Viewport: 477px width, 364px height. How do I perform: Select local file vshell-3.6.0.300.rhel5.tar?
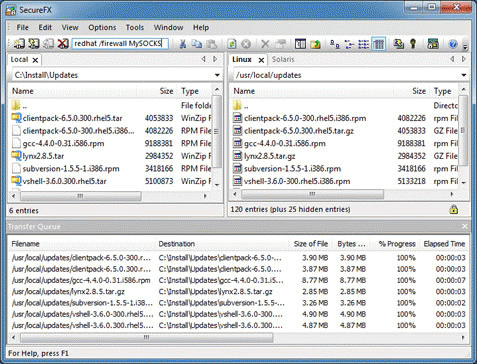pyautogui.click(x=65, y=181)
